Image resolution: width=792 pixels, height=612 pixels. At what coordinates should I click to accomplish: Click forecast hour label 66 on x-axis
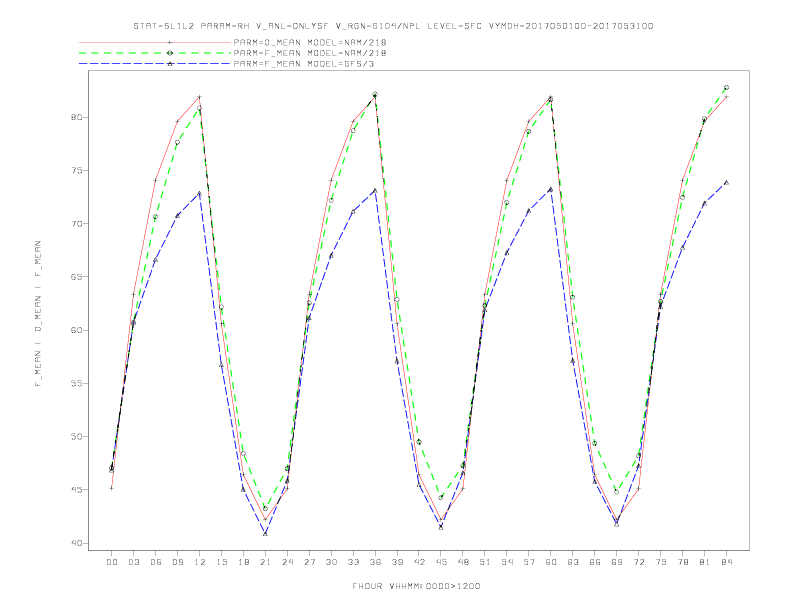point(595,562)
